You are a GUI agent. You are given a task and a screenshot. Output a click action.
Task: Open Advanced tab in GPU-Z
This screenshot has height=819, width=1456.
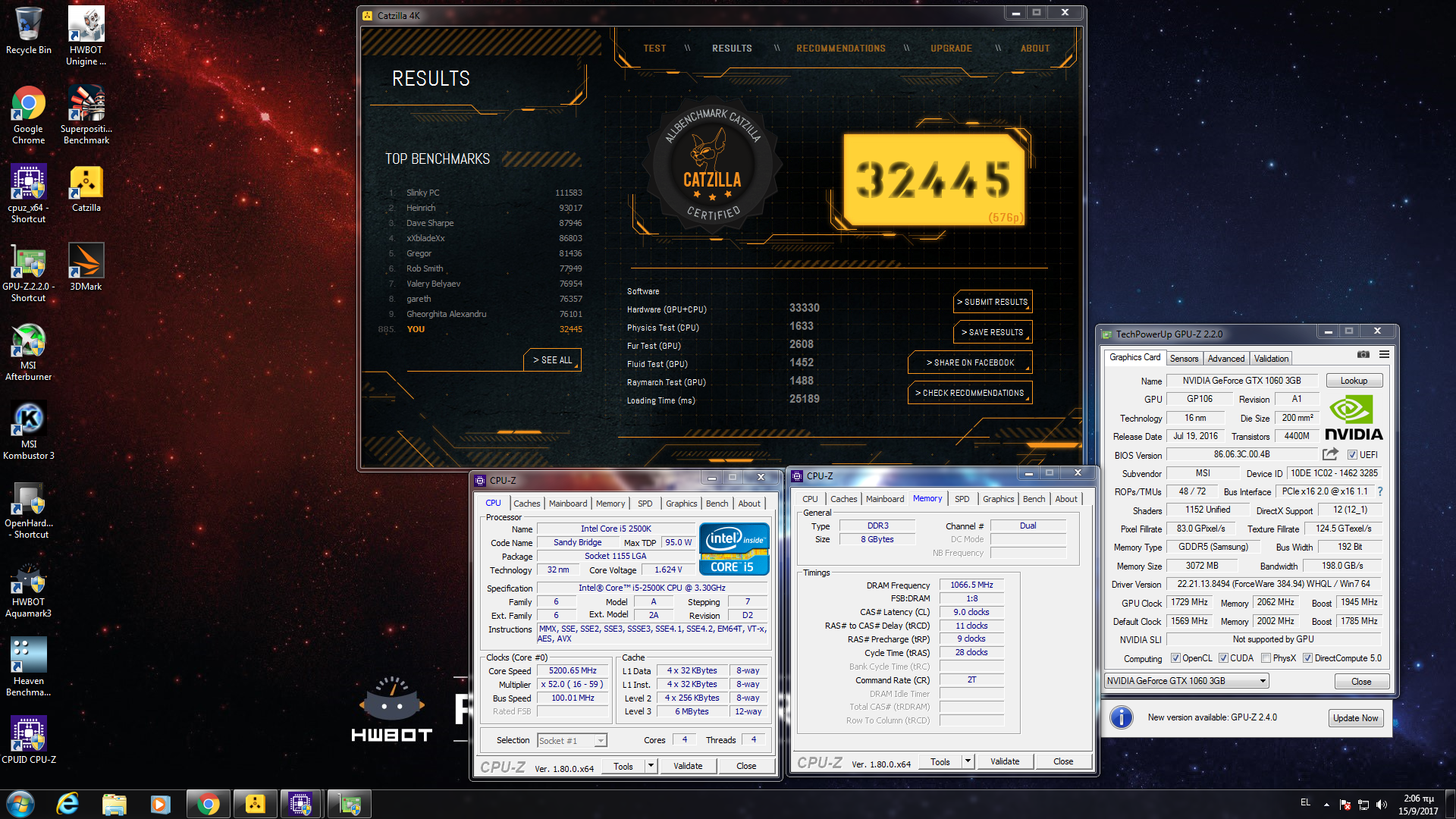(1226, 359)
